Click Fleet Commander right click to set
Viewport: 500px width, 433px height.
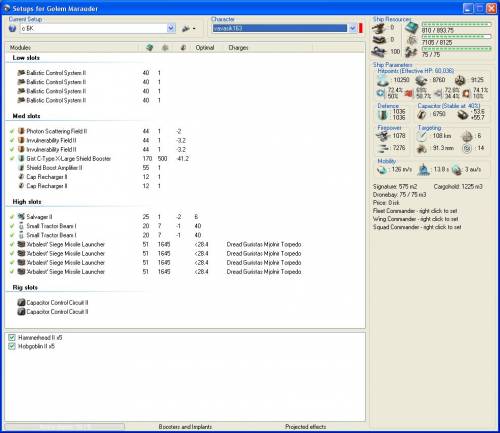415,211
